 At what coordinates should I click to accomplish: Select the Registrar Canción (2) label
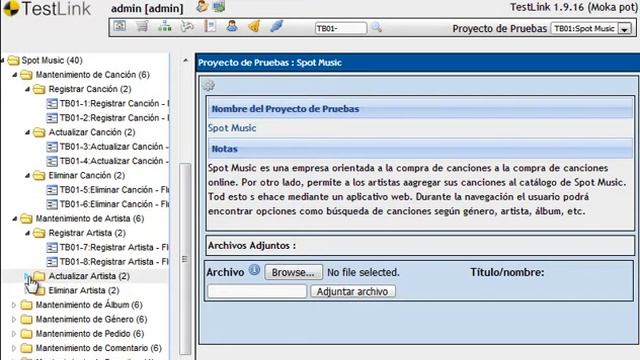click(90, 89)
